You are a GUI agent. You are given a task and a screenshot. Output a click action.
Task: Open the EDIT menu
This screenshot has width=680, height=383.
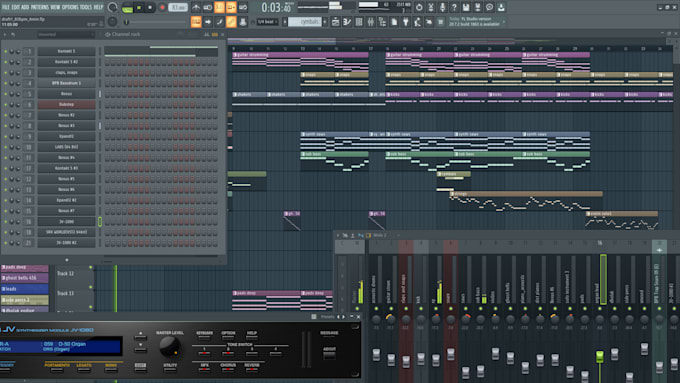point(15,7)
